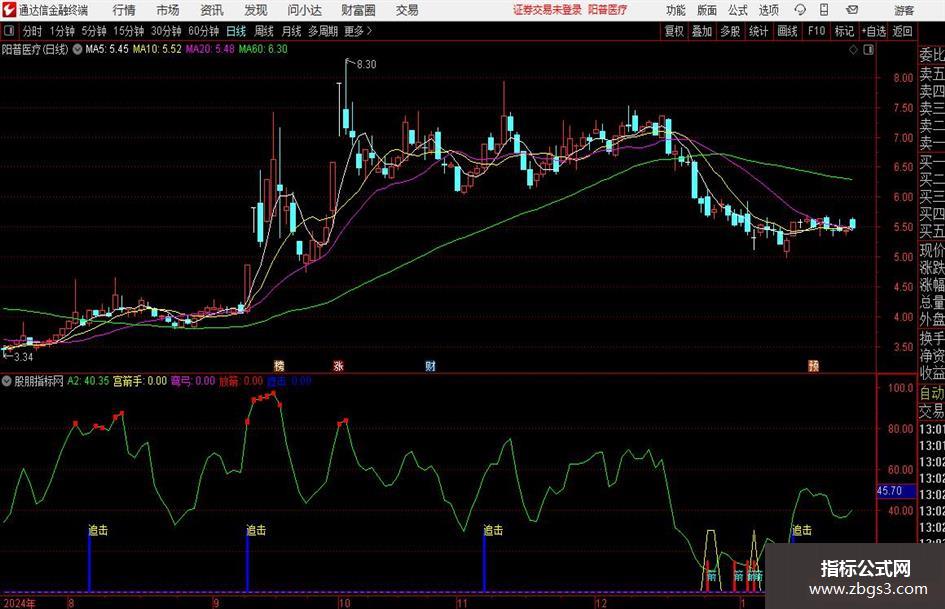Open the mail envelope icon
Viewport: 945px width, 609px height.
tap(852, 10)
